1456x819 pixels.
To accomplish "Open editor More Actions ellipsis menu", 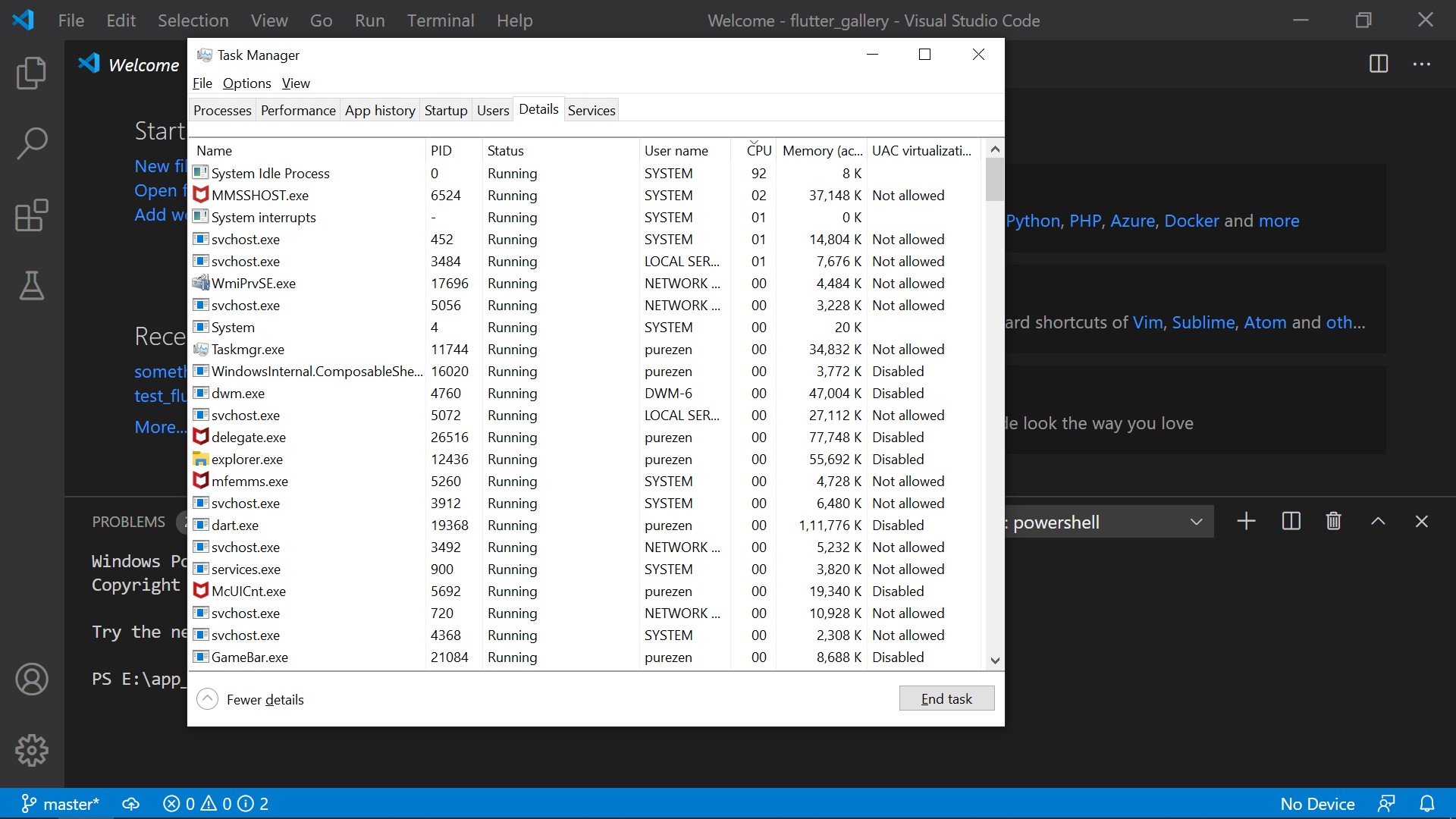I will click(1421, 64).
